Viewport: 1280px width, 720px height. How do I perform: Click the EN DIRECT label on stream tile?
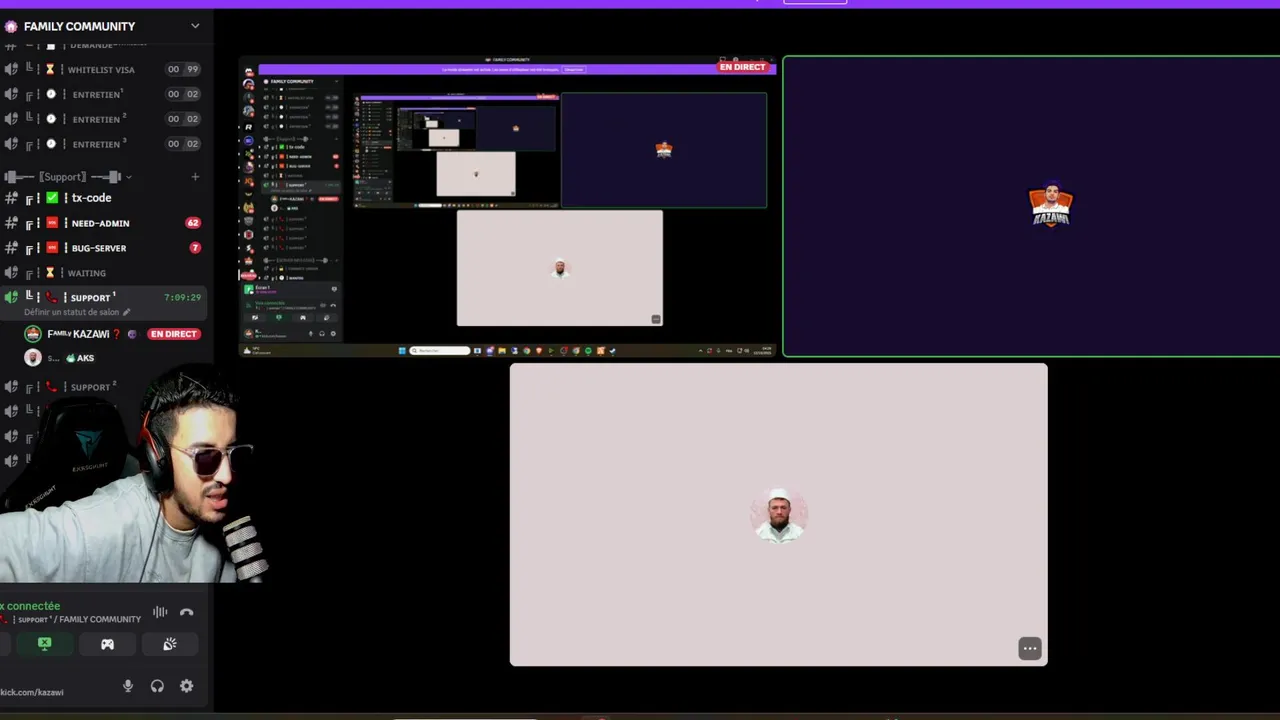[743, 67]
